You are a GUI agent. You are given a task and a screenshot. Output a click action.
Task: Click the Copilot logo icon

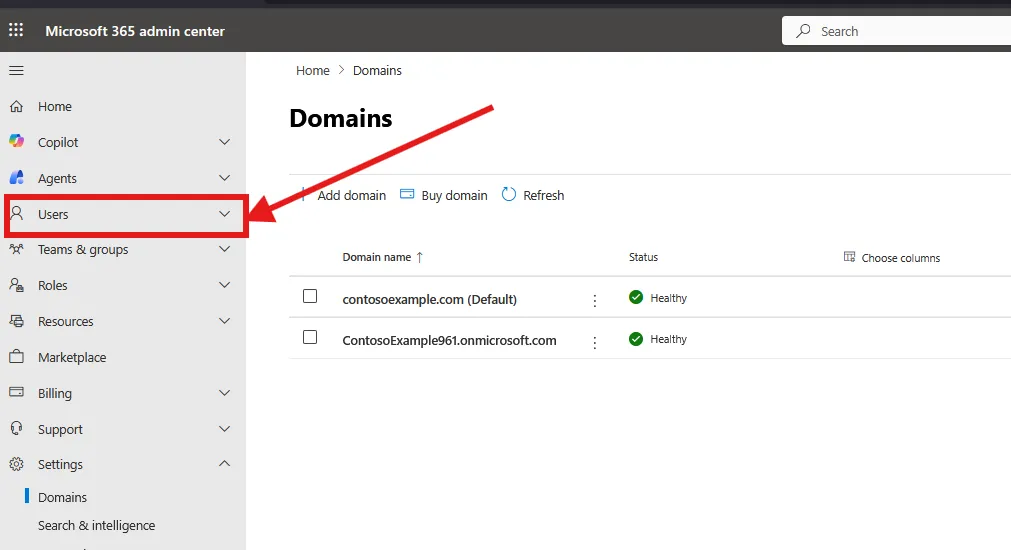tap(16, 141)
